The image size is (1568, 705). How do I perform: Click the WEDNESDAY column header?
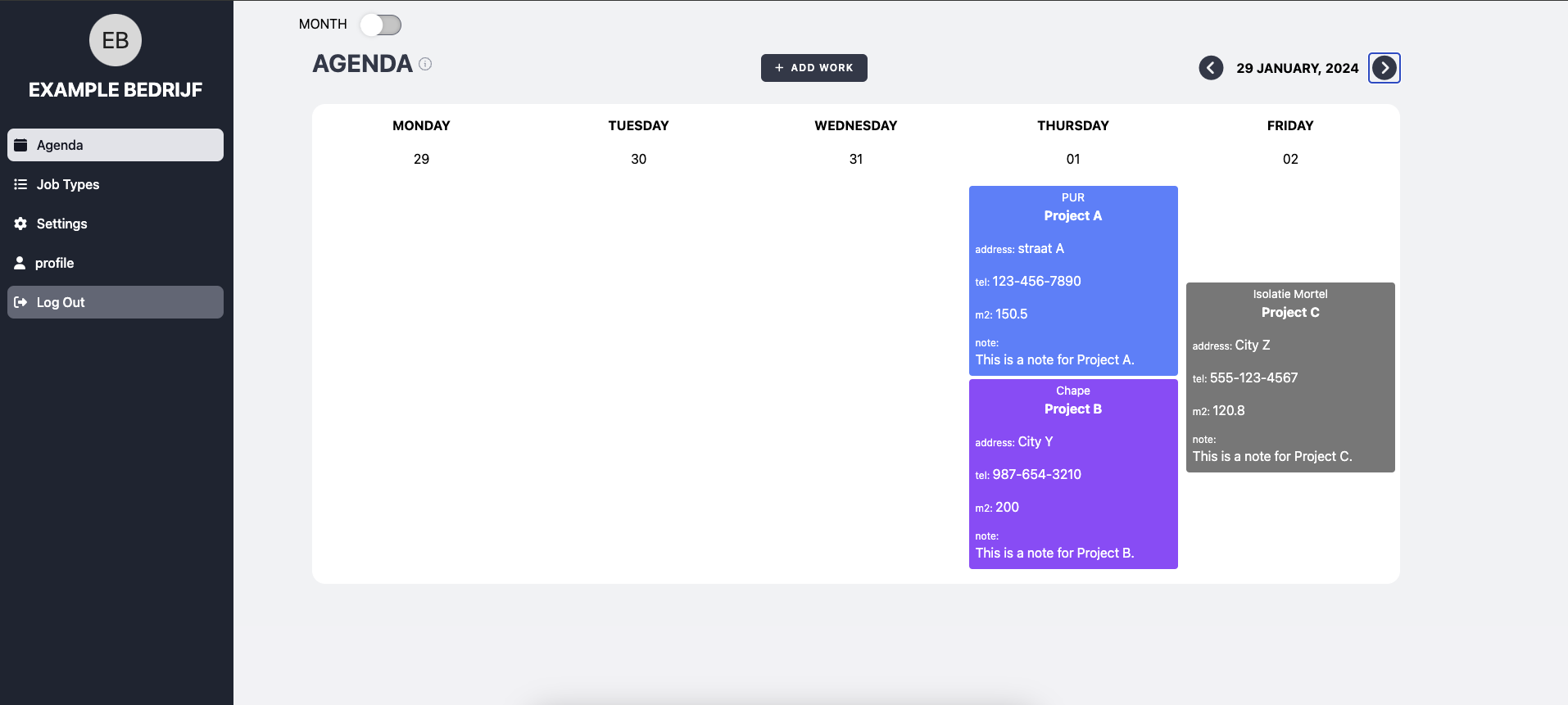(x=856, y=125)
